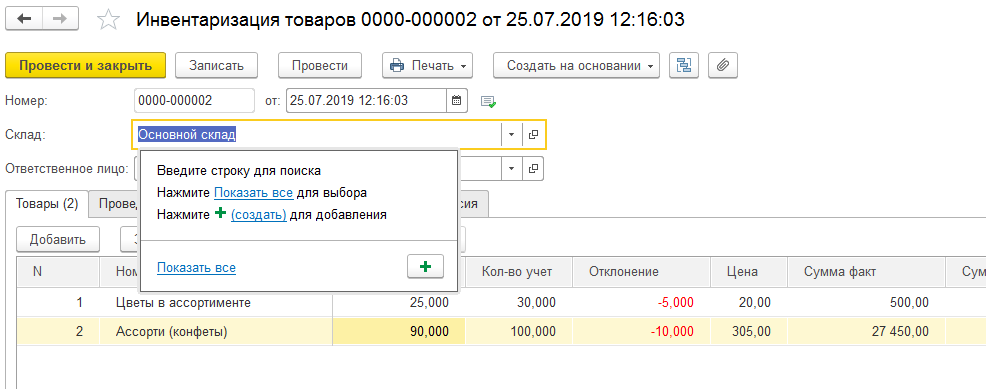Switch to the Товары (2) tab

[47, 204]
